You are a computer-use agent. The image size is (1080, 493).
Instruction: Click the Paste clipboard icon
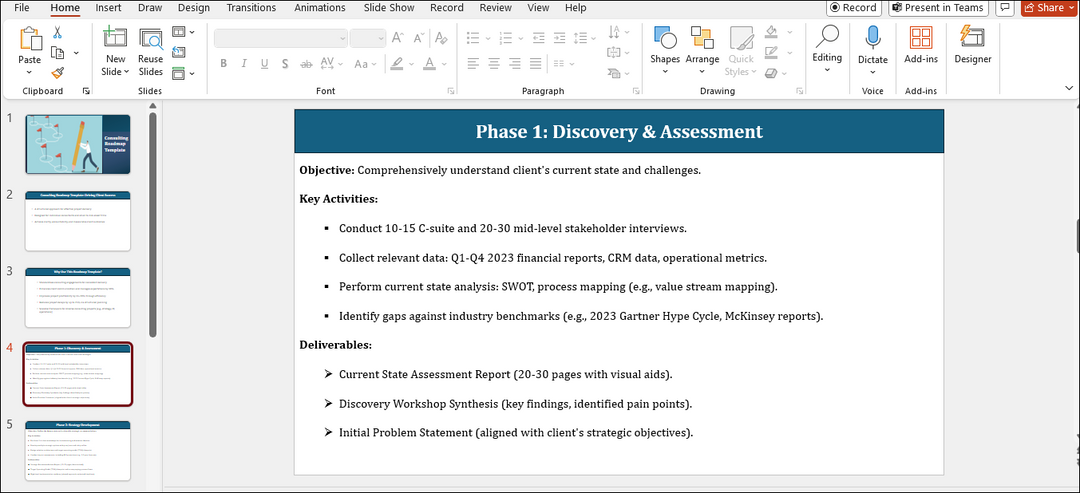[x=30, y=38]
